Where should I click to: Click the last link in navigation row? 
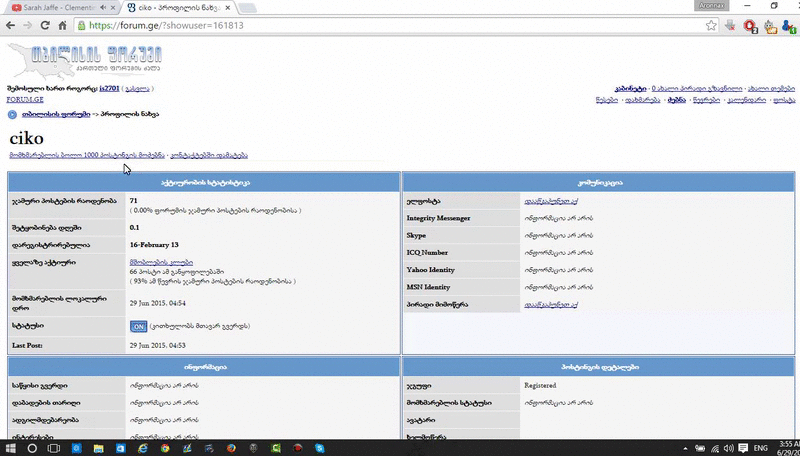tap(784, 99)
